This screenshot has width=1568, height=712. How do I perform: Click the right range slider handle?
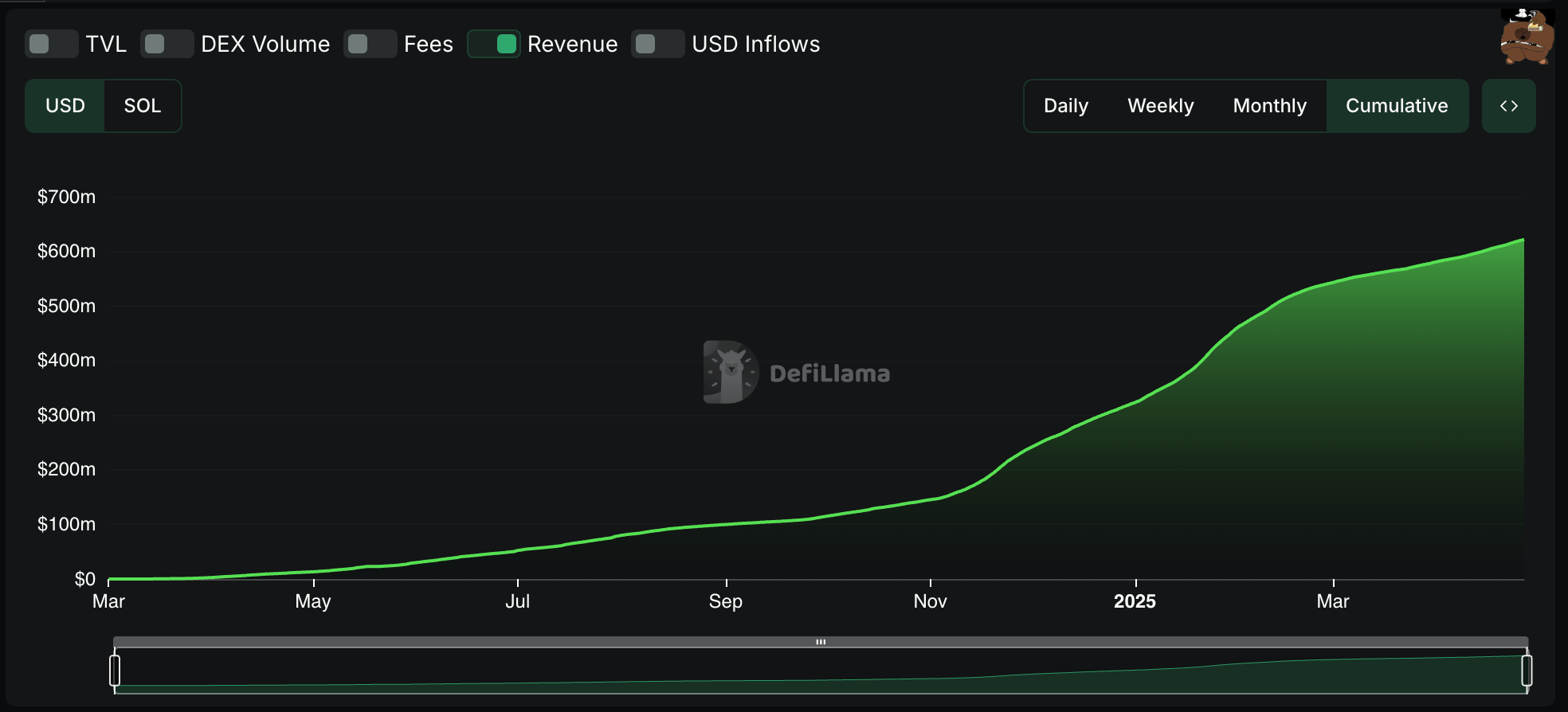pyautogui.click(x=1527, y=670)
